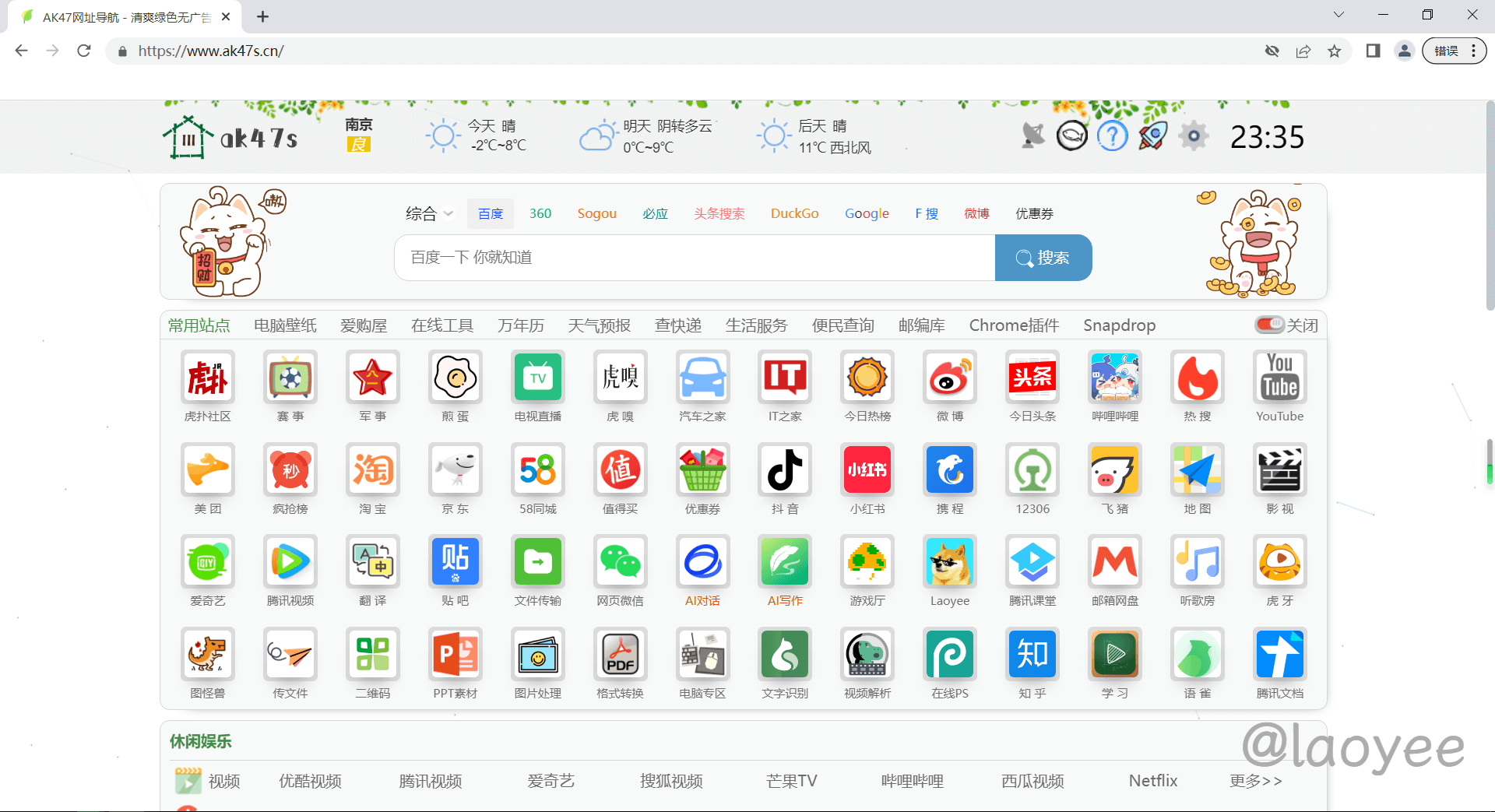Click the 12306 railway icon

coord(1032,470)
